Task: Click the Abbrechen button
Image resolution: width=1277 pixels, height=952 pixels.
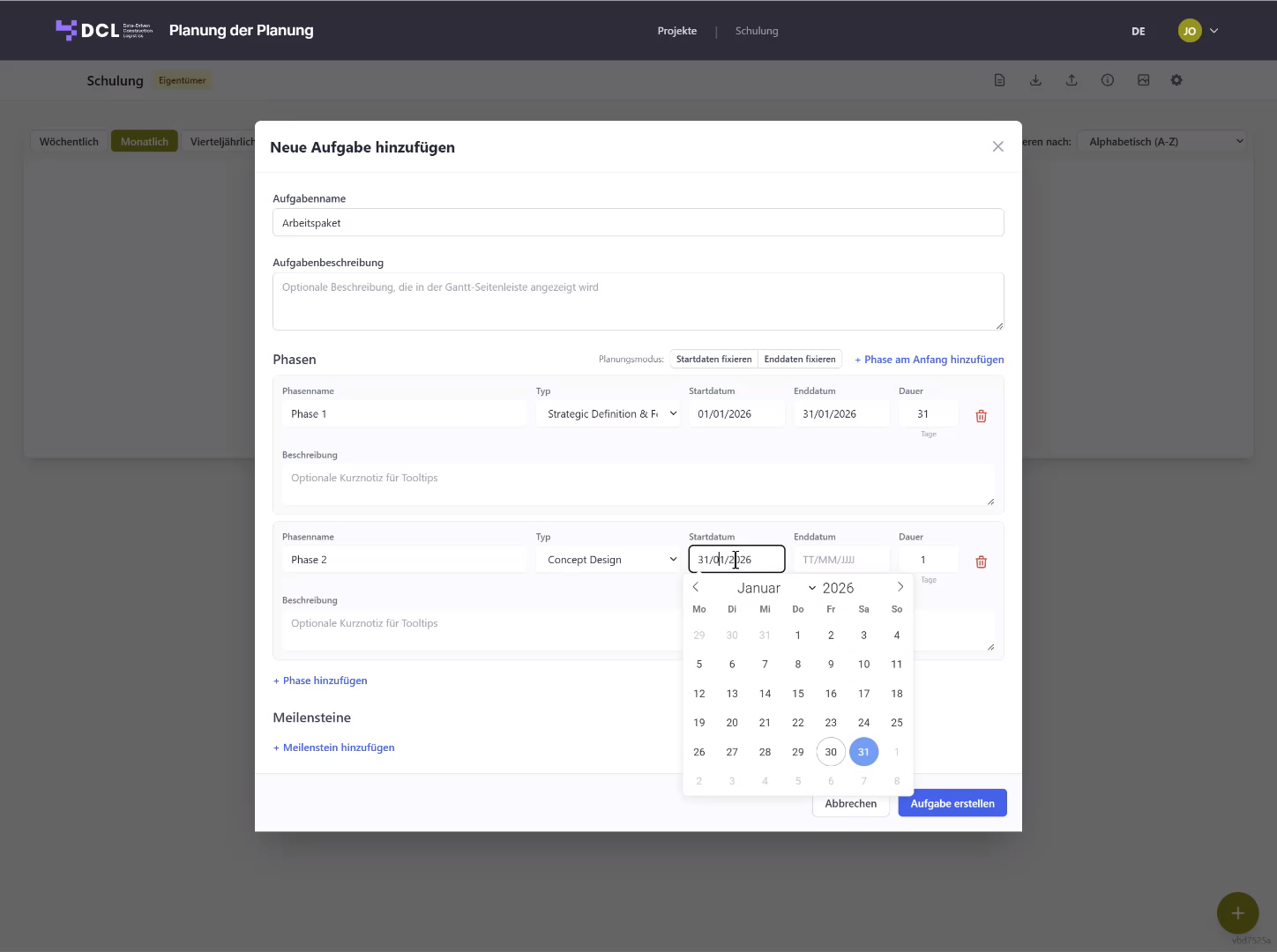Action: coord(851,803)
